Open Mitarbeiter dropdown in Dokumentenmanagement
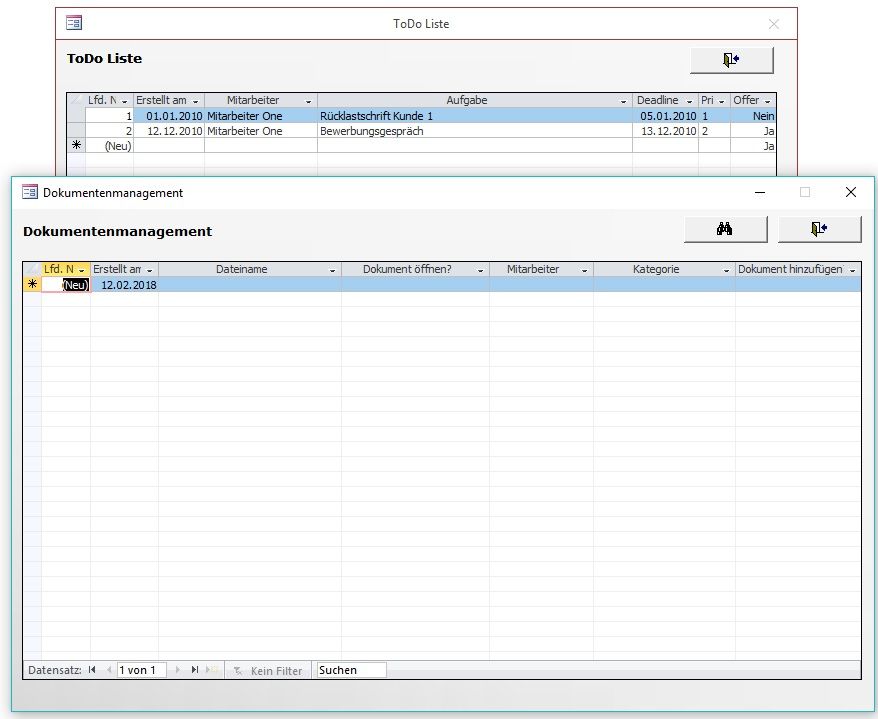 coord(585,270)
